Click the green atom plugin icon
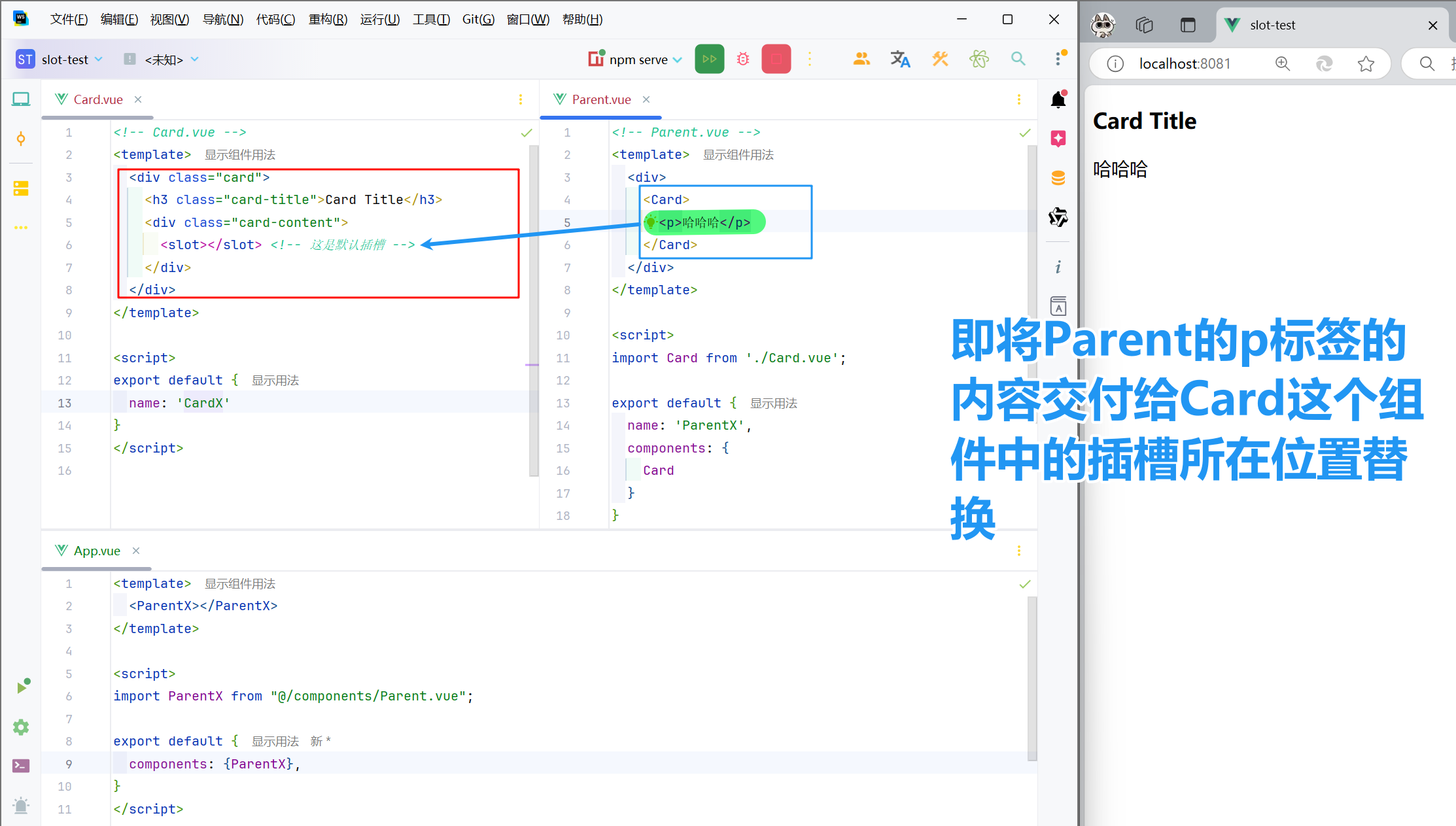Screen dimensions: 1456x826 [x=979, y=60]
